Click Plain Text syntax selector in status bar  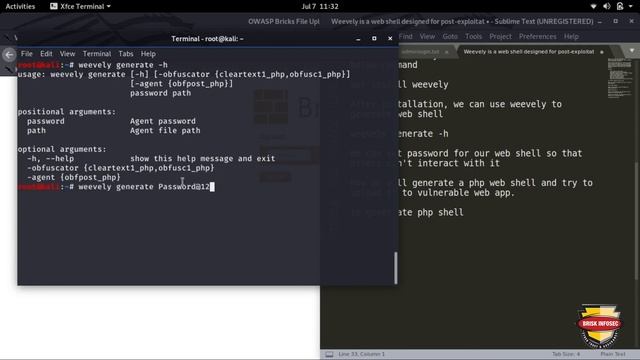[x=613, y=354]
